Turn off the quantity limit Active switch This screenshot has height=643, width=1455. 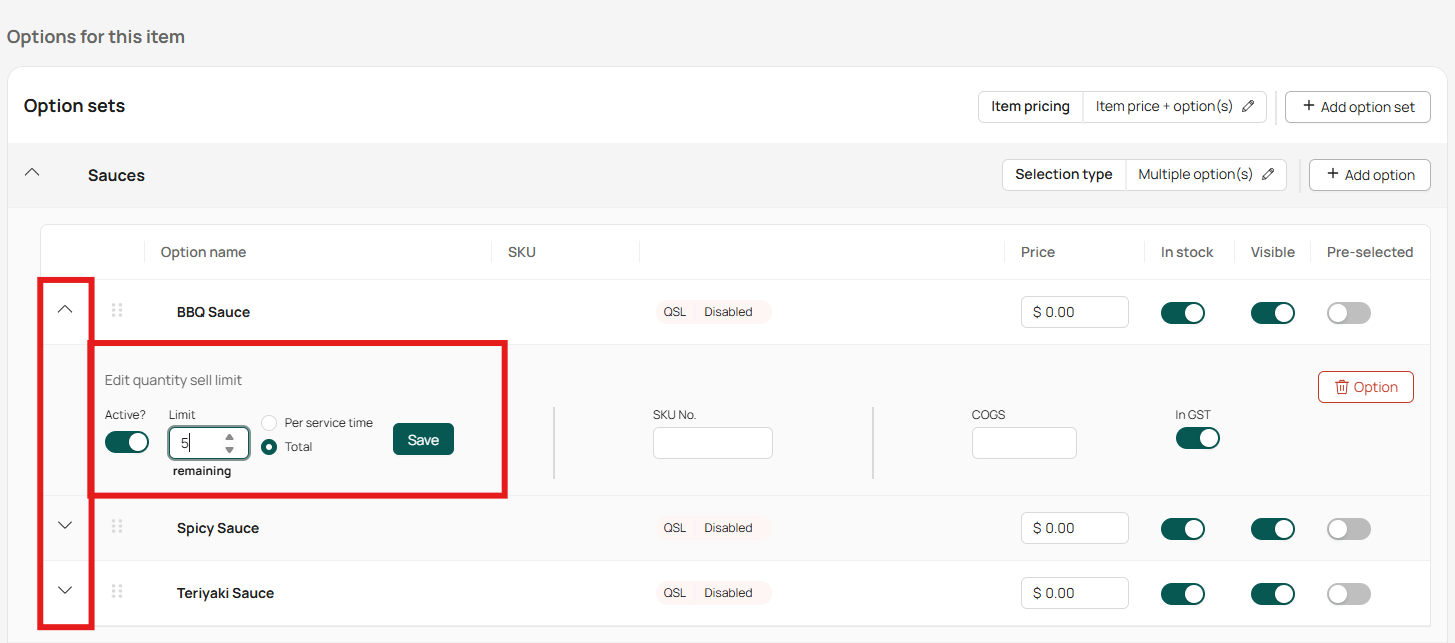coord(127,442)
